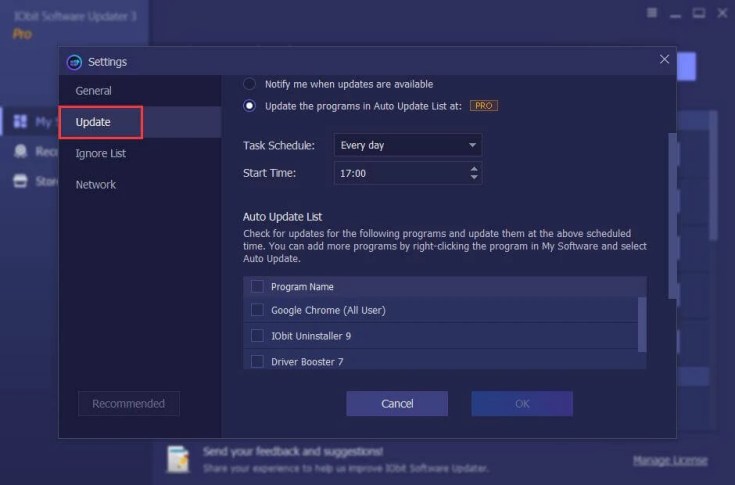
Task: Click the Start Time field showing 17:00
Action: (408, 173)
